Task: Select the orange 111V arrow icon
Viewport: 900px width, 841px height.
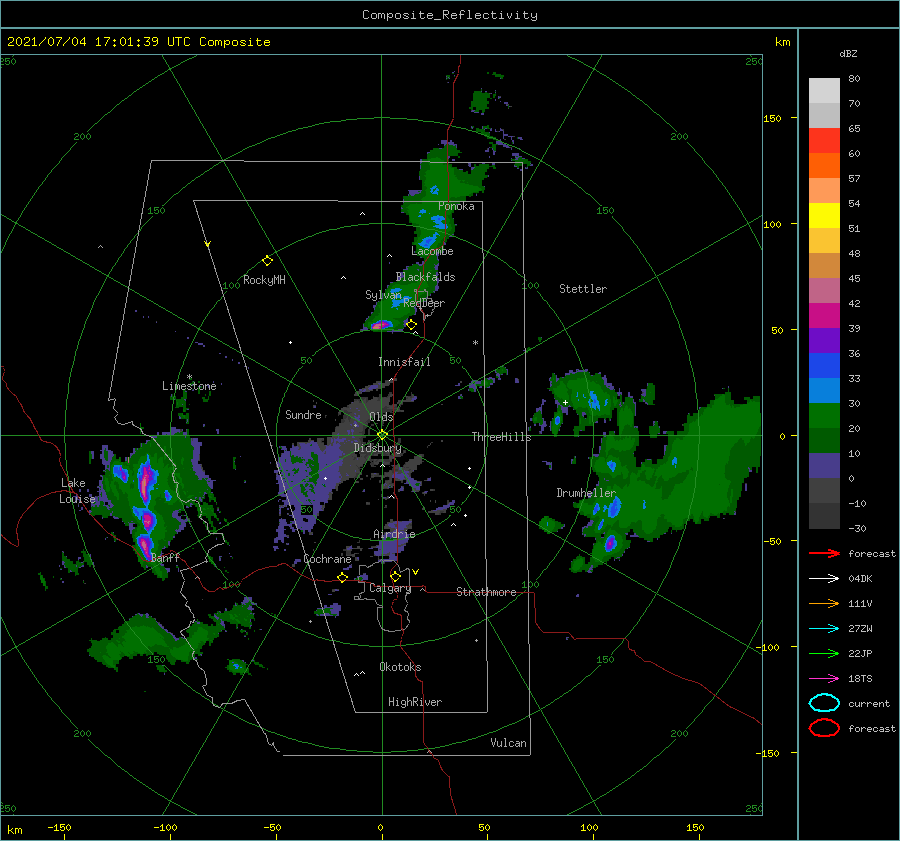Action: (x=824, y=603)
